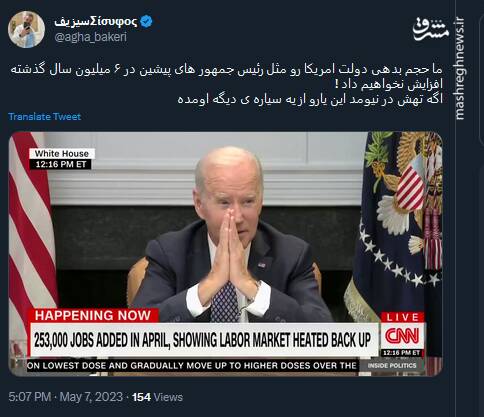Open the 154 Views count
The width and height of the screenshot is (484, 417).
(157, 397)
